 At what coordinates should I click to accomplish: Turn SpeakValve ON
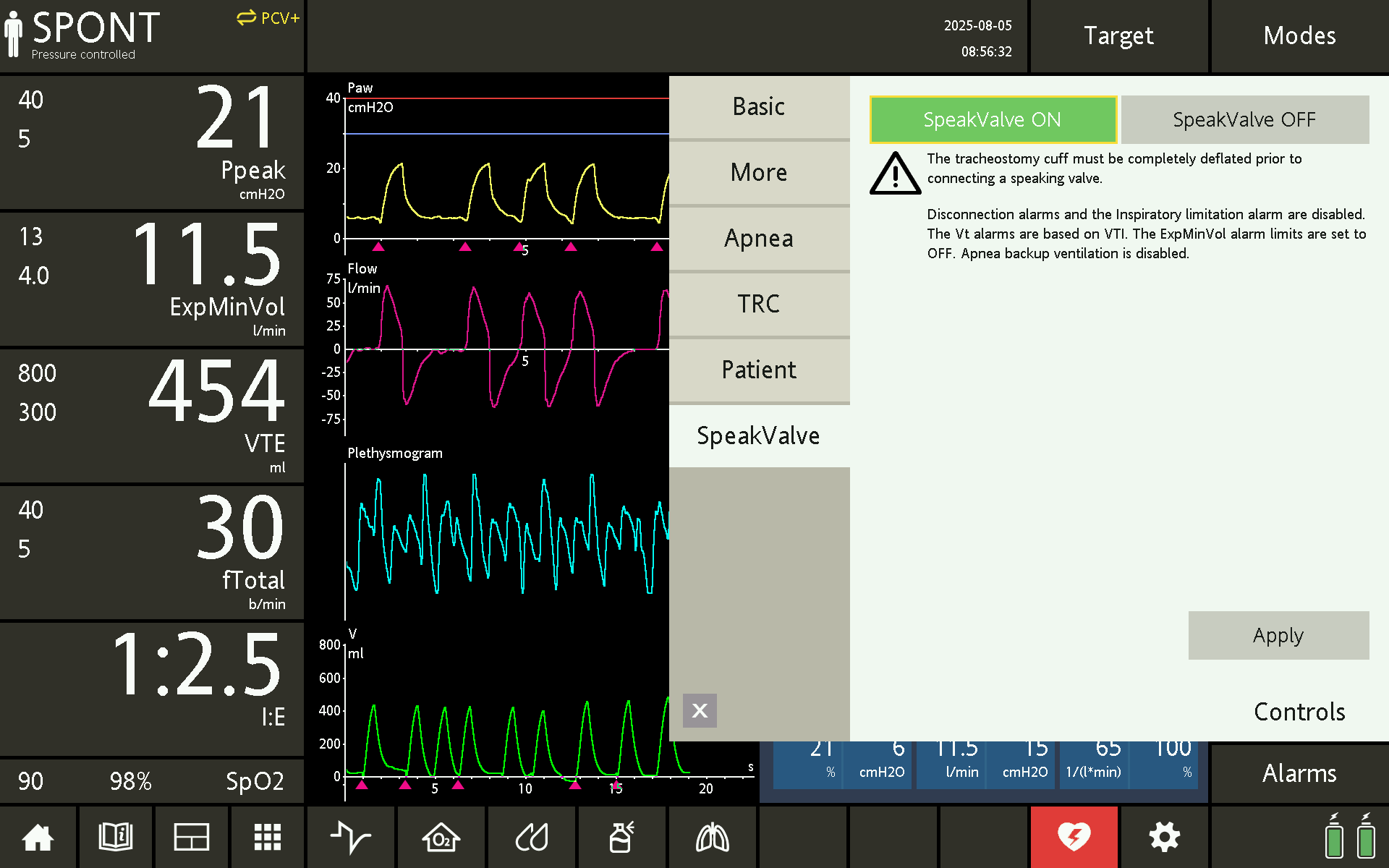(993, 120)
